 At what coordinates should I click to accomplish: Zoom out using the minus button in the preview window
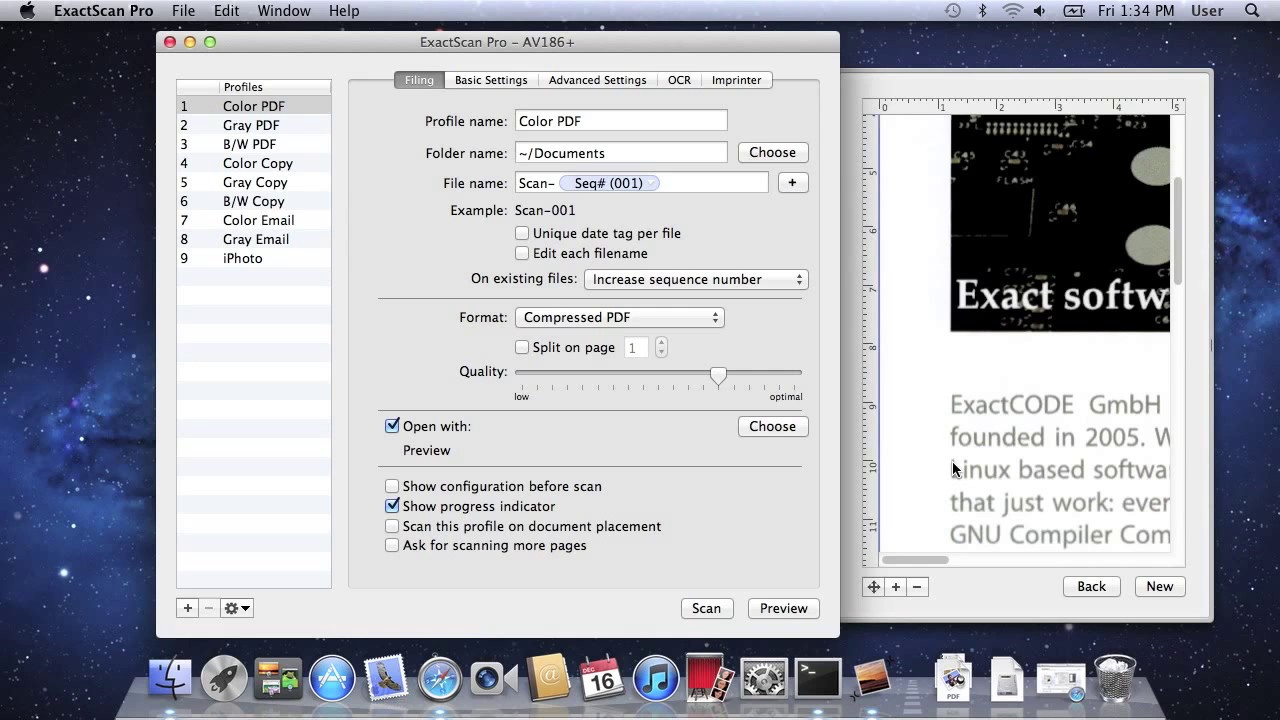pyautogui.click(x=917, y=587)
